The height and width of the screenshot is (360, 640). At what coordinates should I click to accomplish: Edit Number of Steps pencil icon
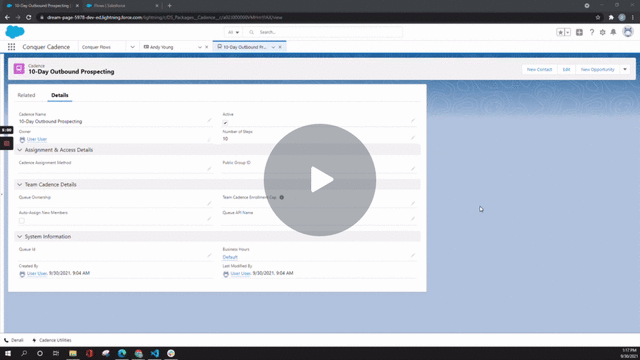click(413, 138)
